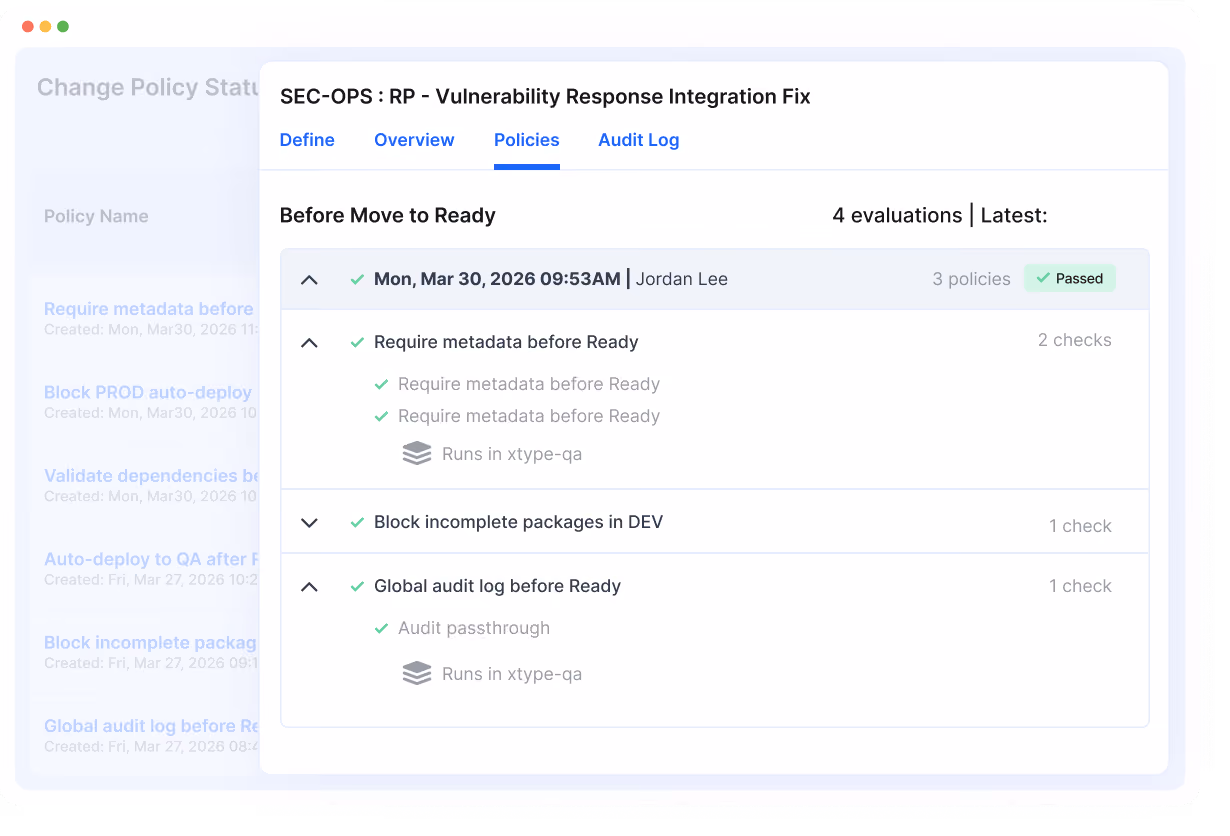Open the Overview tab
This screenshot has height=836, width=1230.
click(x=414, y=140)
